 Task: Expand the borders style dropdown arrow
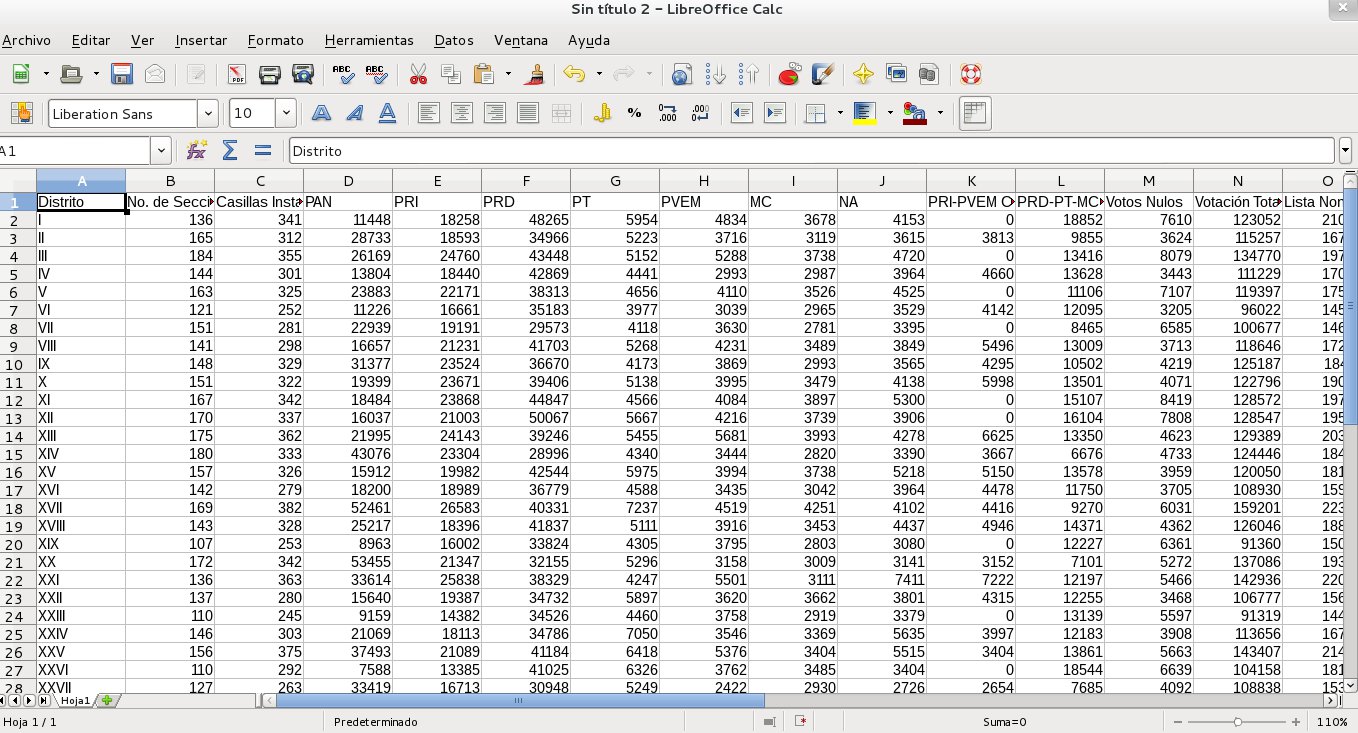(x=839, y=113)
